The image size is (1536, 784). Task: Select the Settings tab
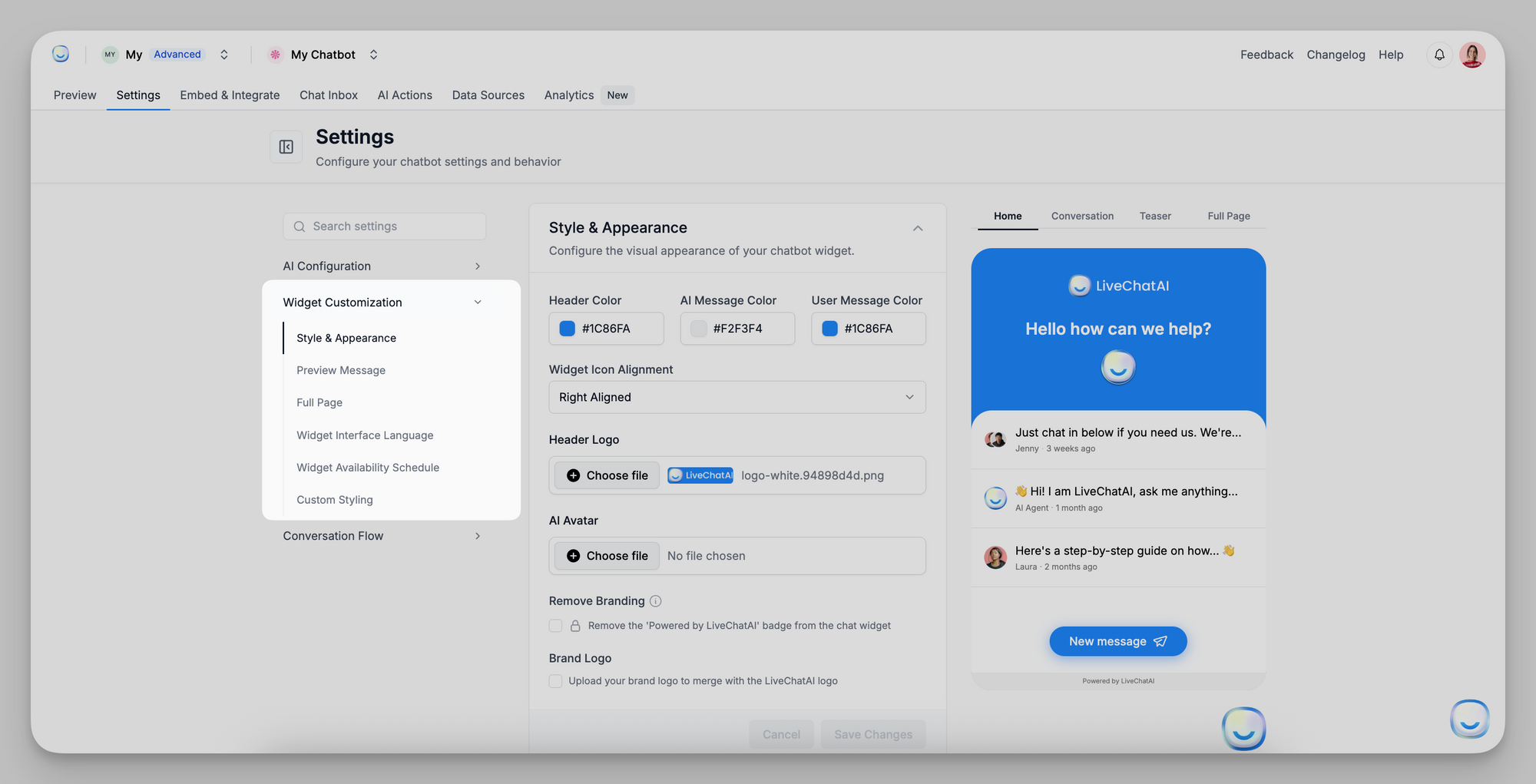[x=138, y=95]
